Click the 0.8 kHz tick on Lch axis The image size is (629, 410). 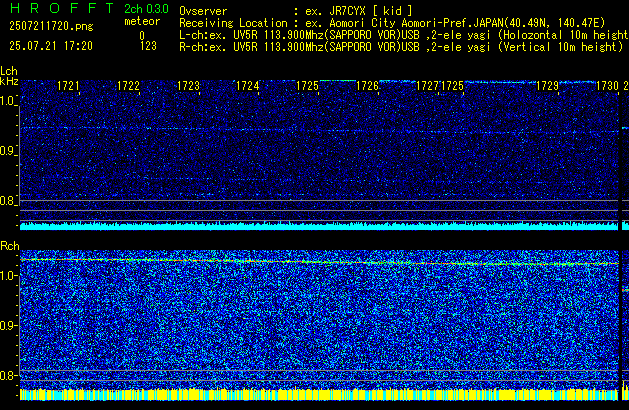click(8, 201)
